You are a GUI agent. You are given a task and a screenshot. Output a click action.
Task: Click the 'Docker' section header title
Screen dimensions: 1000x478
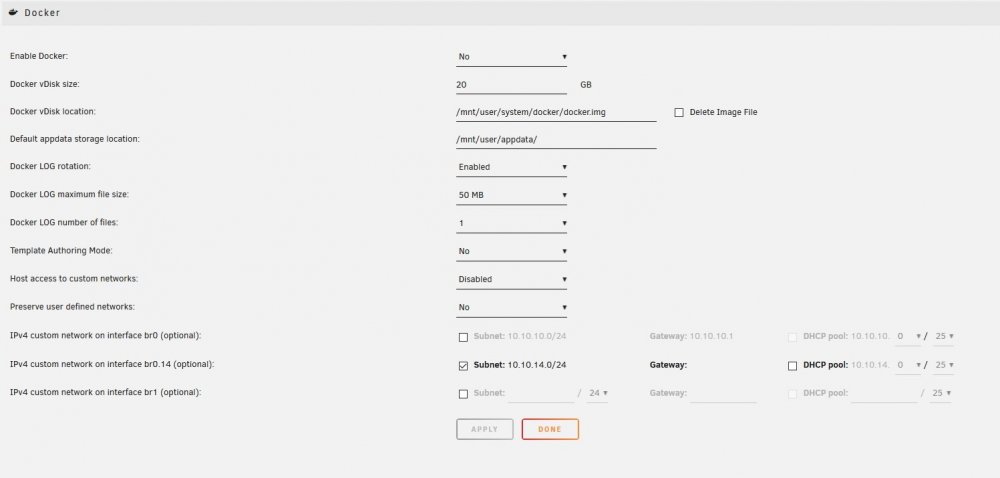[42, 13]
